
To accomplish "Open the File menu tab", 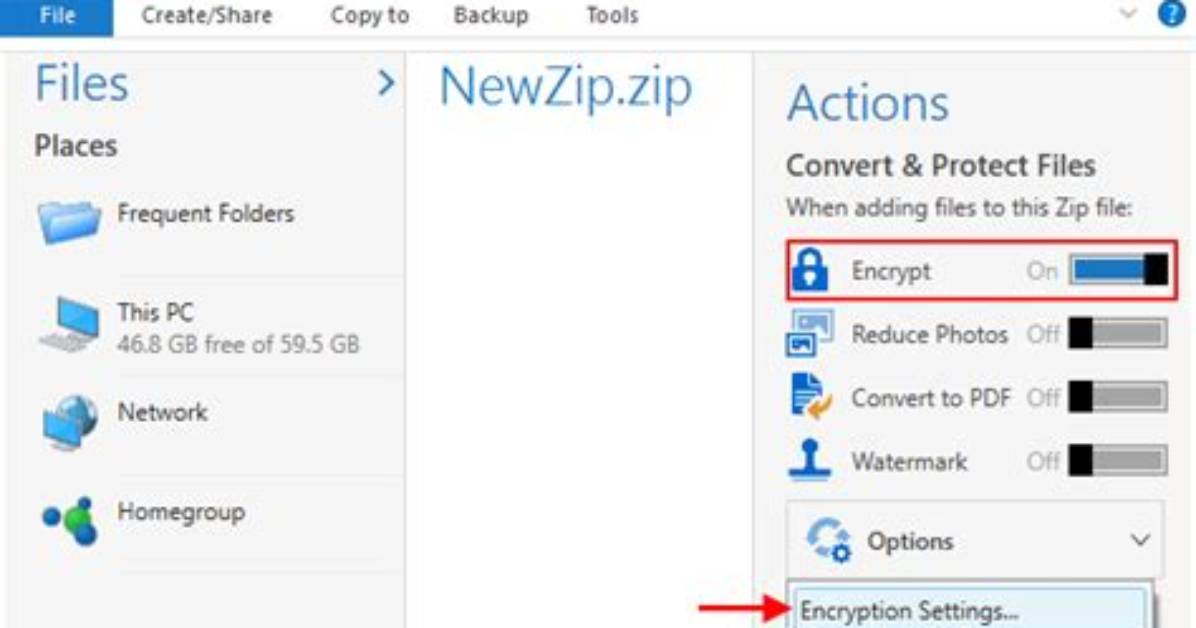I will tap(56, 17).
